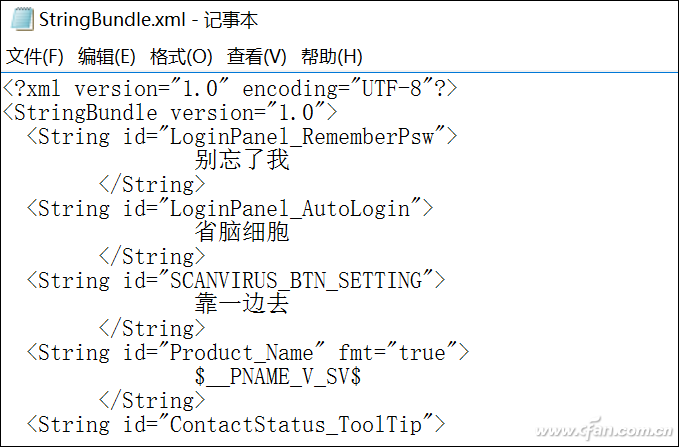679x447 pixels.
Task: Place cursor at $__PNAME_V_SV$ text
Action: (x=278, y=376)
